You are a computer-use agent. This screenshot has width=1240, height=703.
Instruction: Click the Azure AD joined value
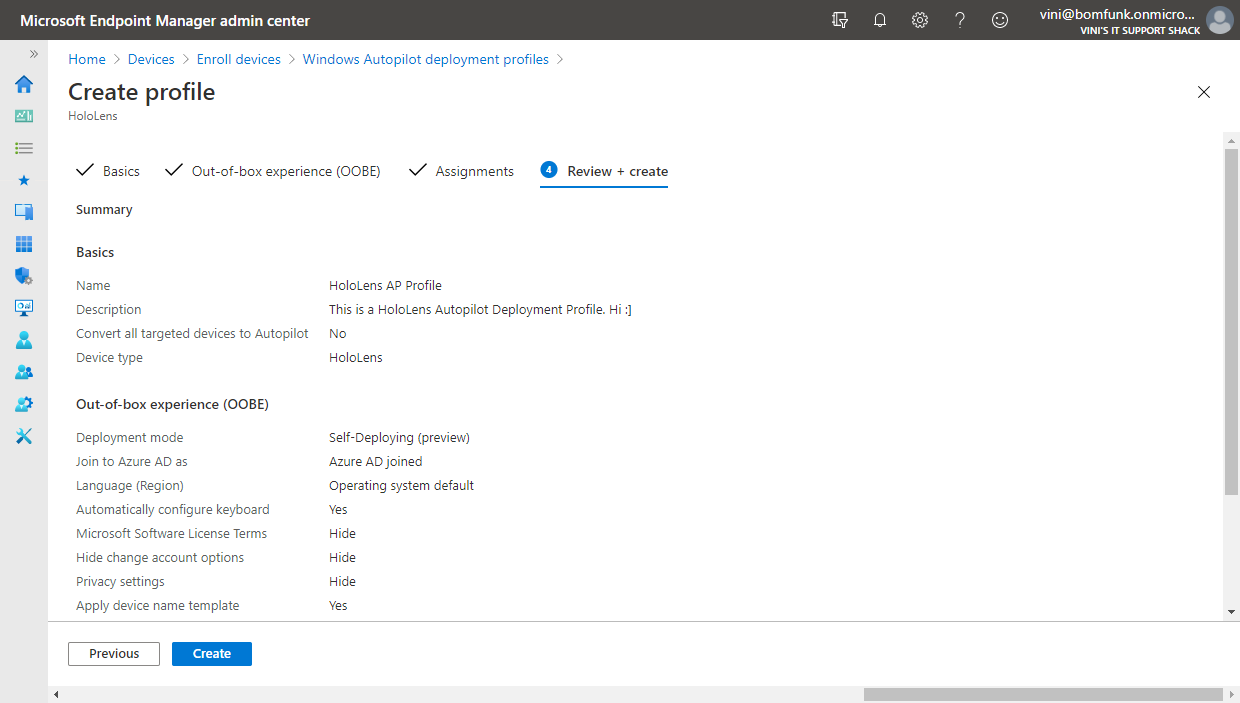coord(376,462)
